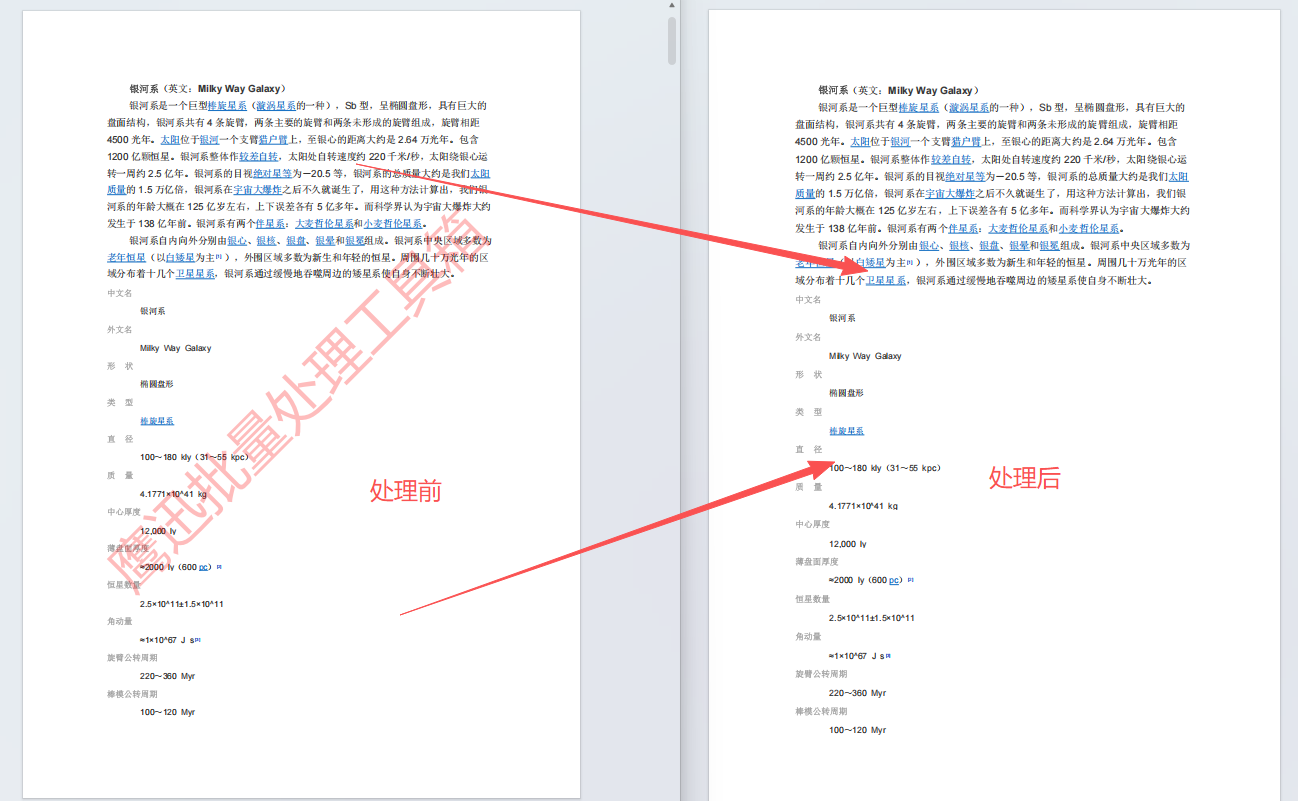Click '2.5×10^11±1.5×10^11' in 处理后 page

click(x=872, y=618)
